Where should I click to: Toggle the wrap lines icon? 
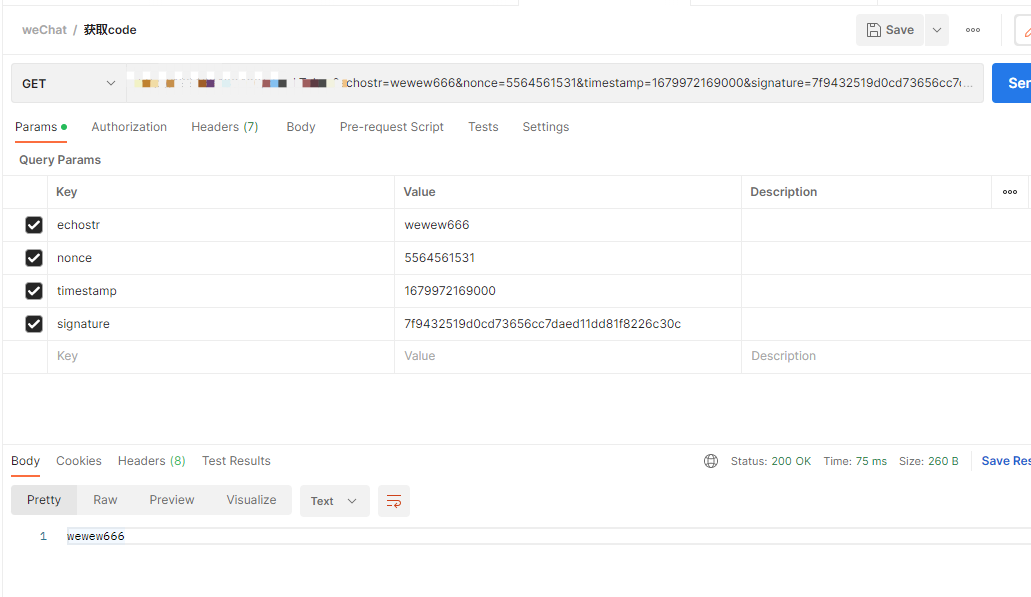(394, 501)
